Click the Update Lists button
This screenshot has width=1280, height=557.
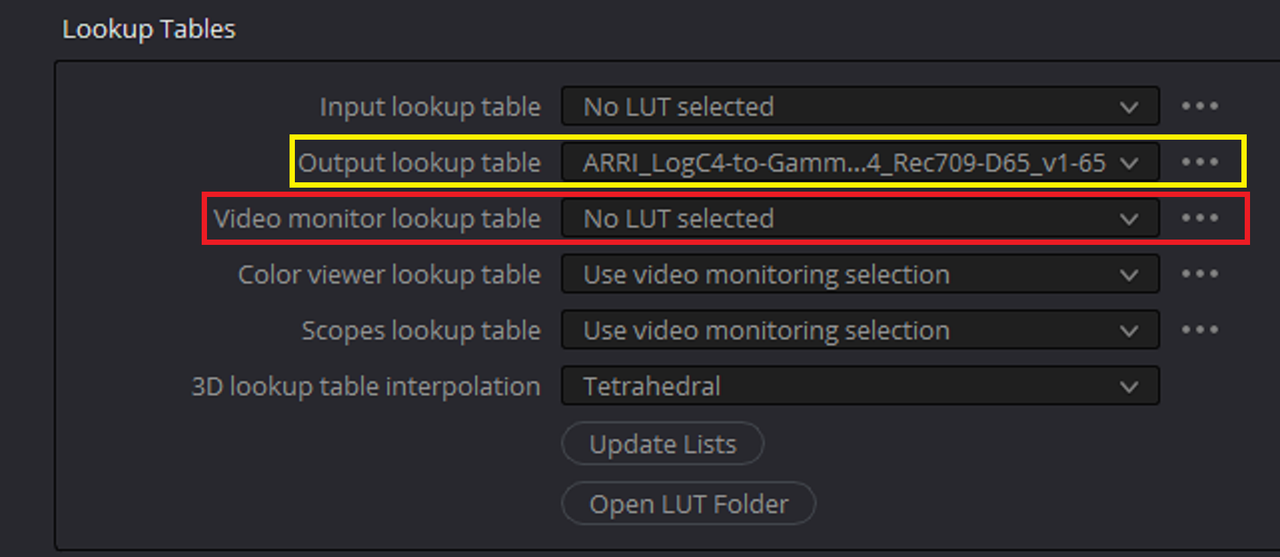[x=663, y=444]
